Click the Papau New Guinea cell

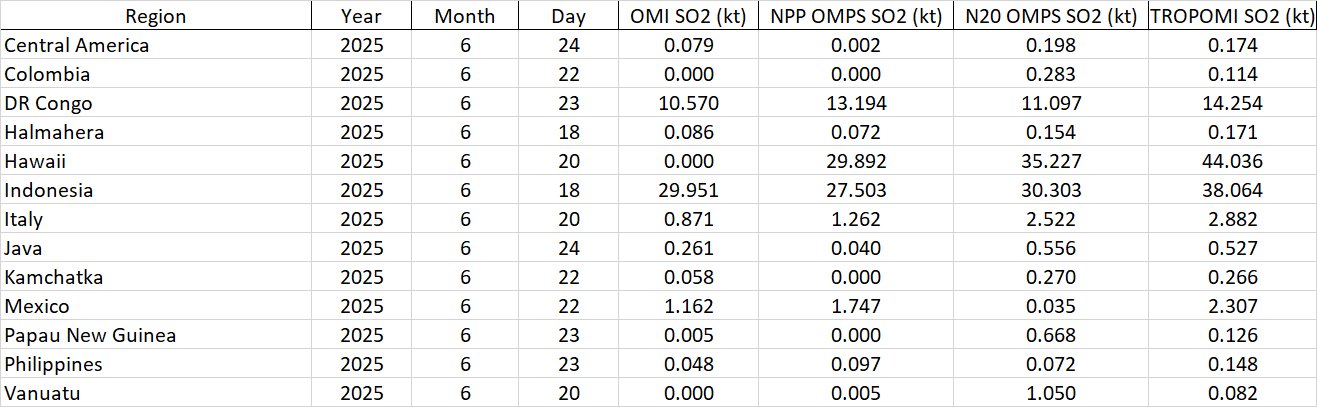tap(90, 335)
